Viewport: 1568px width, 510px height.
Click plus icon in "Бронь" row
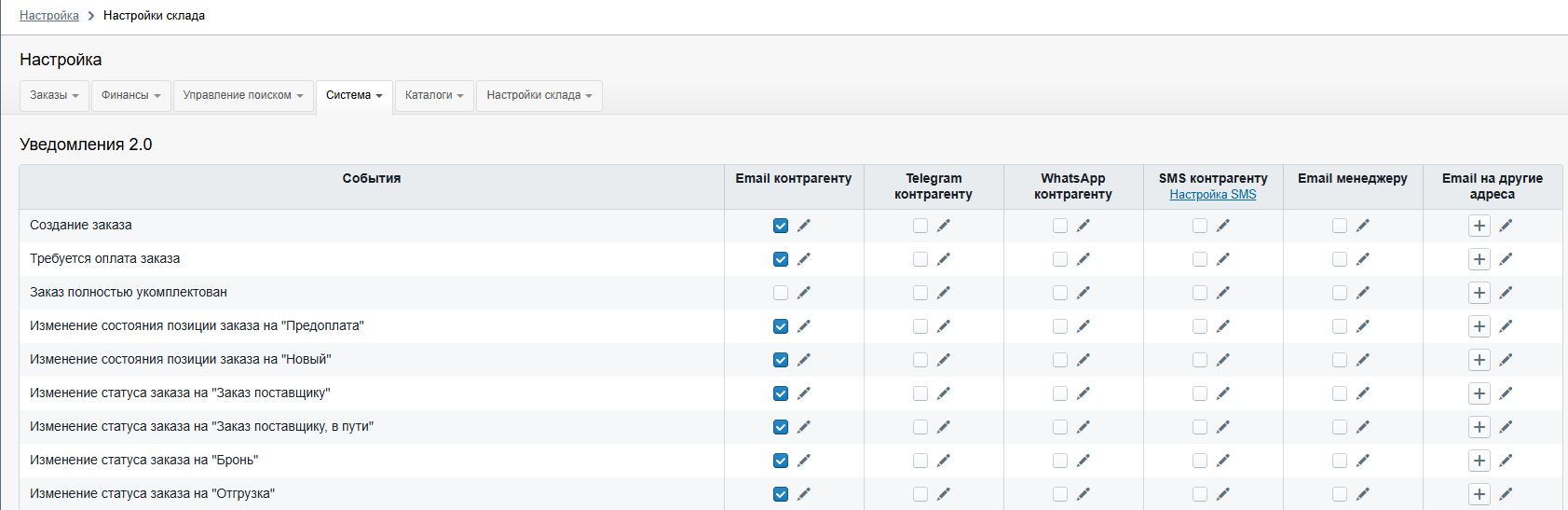point(1479,461)
